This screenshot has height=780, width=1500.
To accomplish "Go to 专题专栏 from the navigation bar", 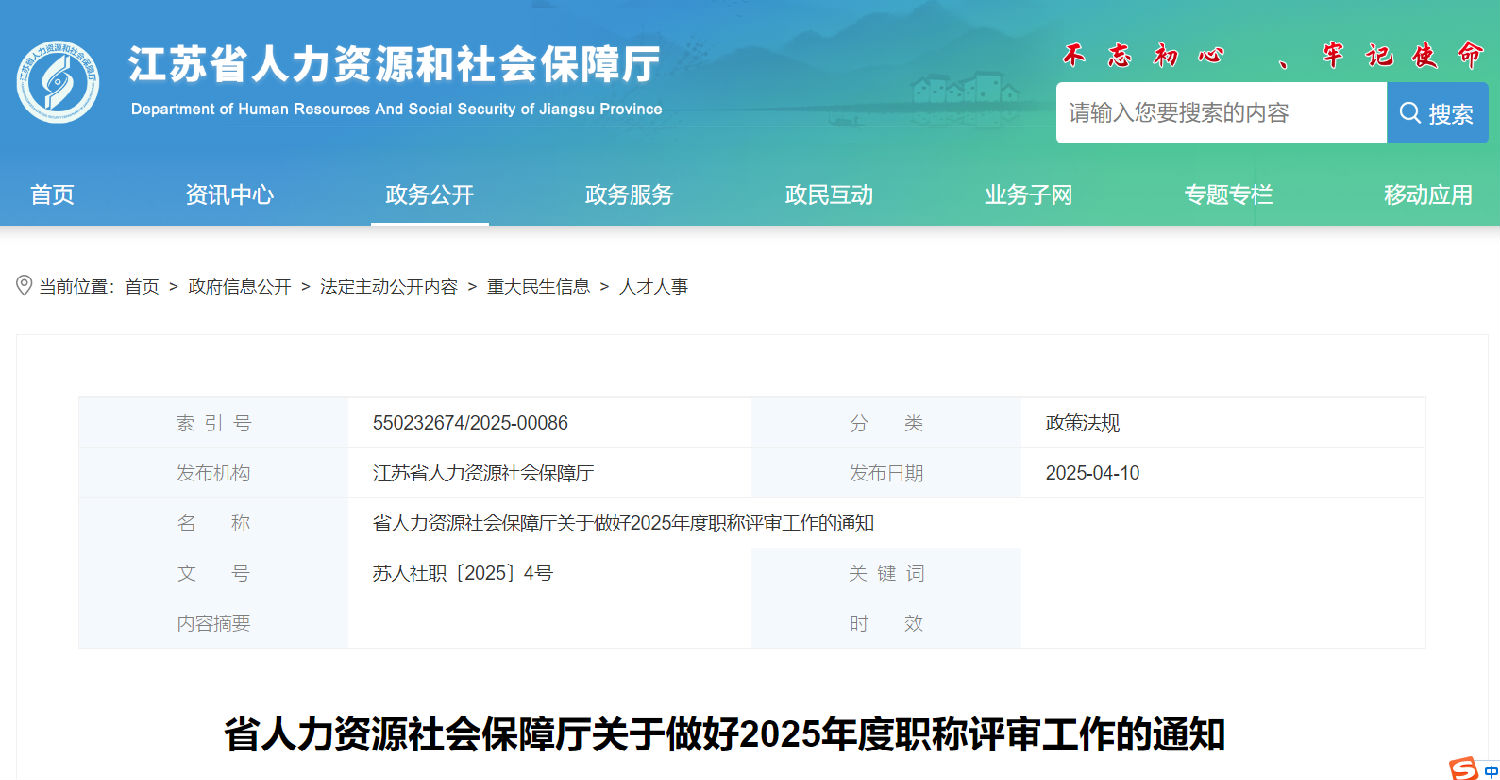I will point(1228,195).
